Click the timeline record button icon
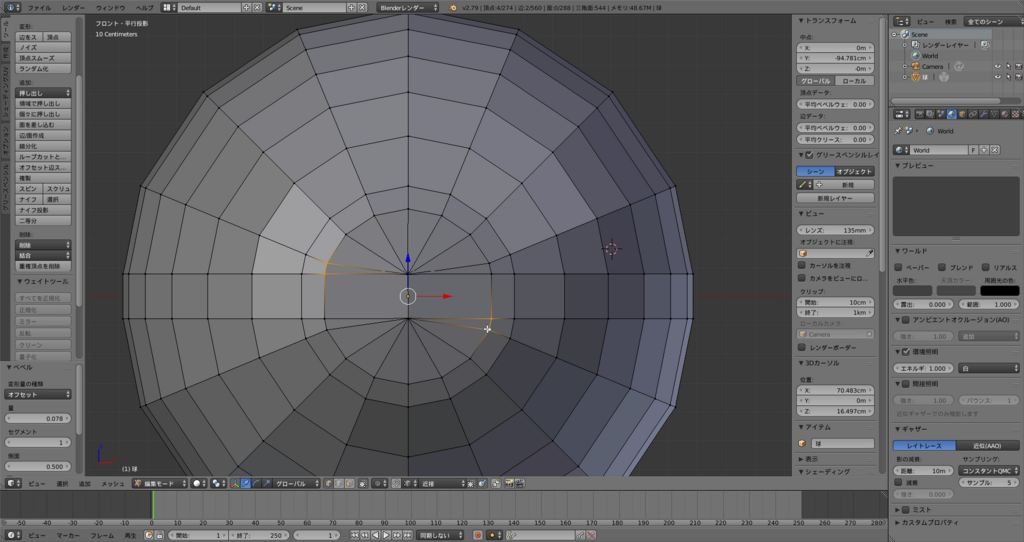This screenshot has width=1024, height=542. pos(478,535)
